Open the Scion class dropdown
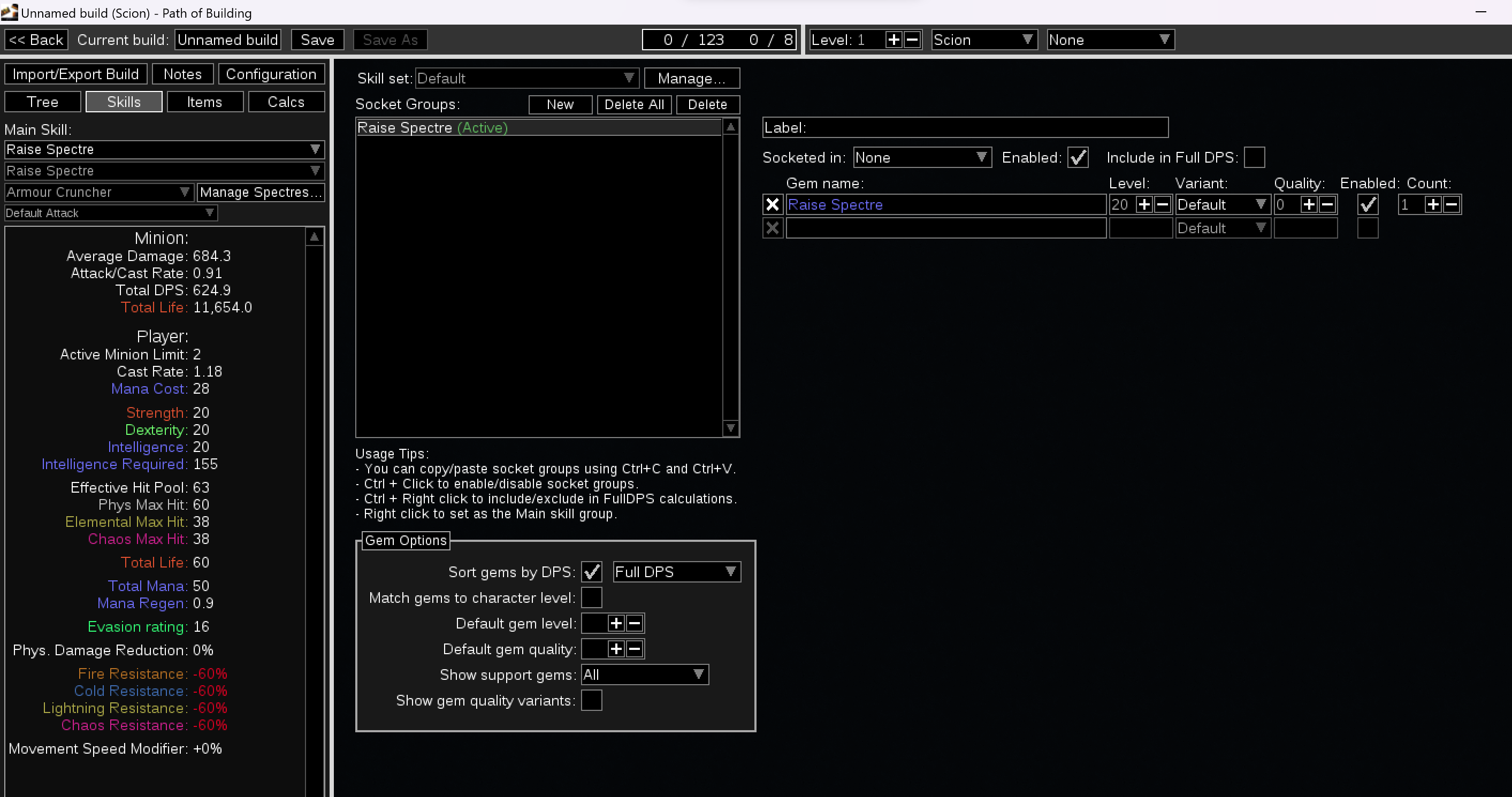Screen dimensions: 1512x797 [984, 40]
